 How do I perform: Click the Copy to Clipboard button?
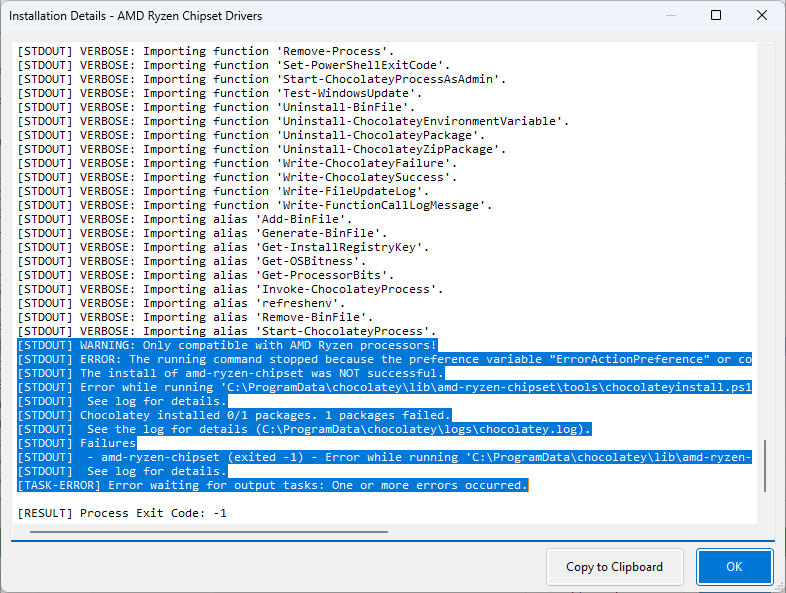click(614, 567)
